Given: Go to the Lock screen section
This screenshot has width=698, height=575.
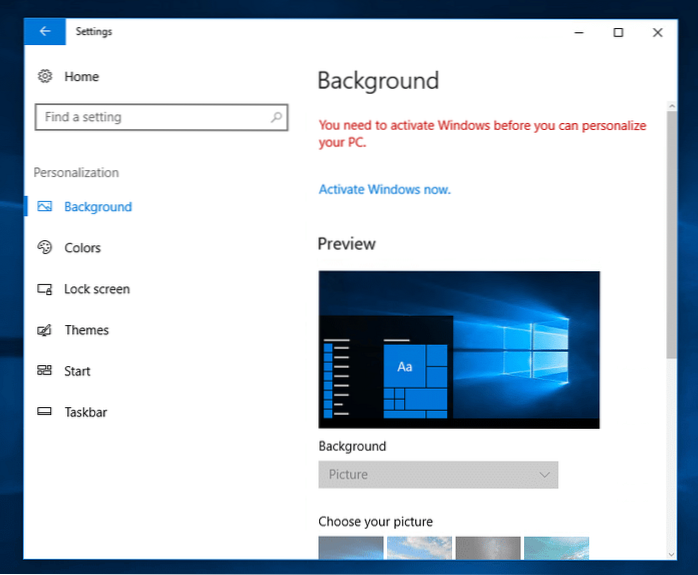Looking at the screenshot, I should coord(96,289).
